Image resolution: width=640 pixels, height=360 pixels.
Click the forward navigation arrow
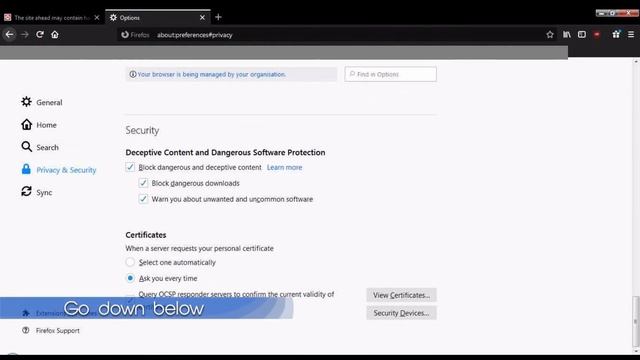[24, 35]
